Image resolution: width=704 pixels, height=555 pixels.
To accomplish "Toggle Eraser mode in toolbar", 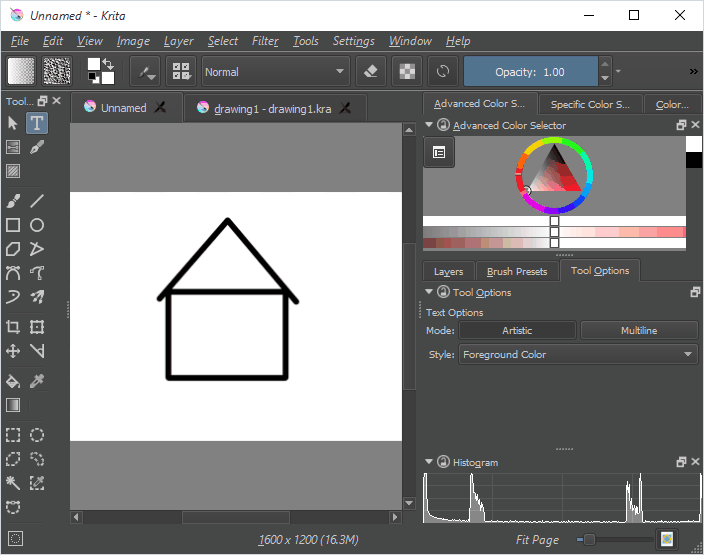I will [x=371, y=71].
